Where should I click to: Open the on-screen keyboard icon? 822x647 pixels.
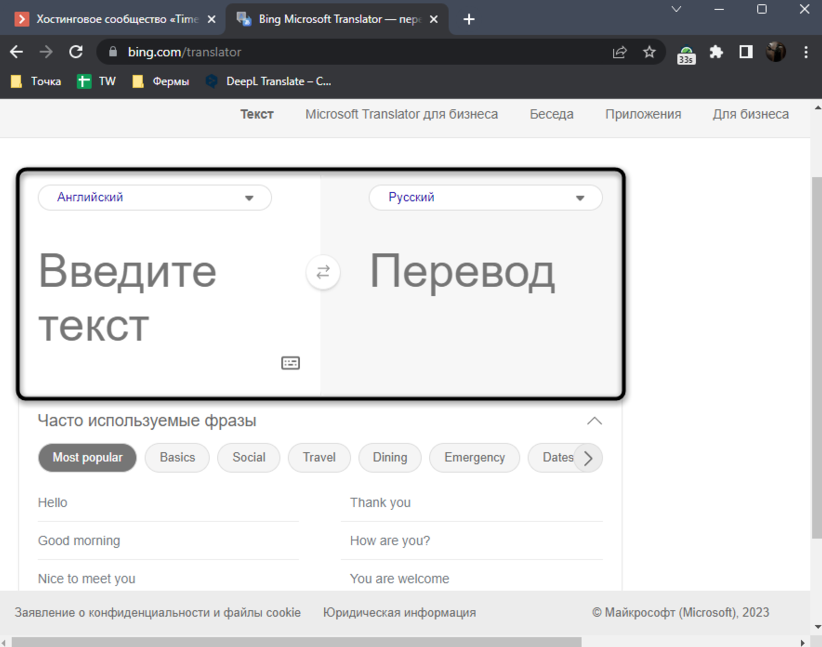pos(290,363)
